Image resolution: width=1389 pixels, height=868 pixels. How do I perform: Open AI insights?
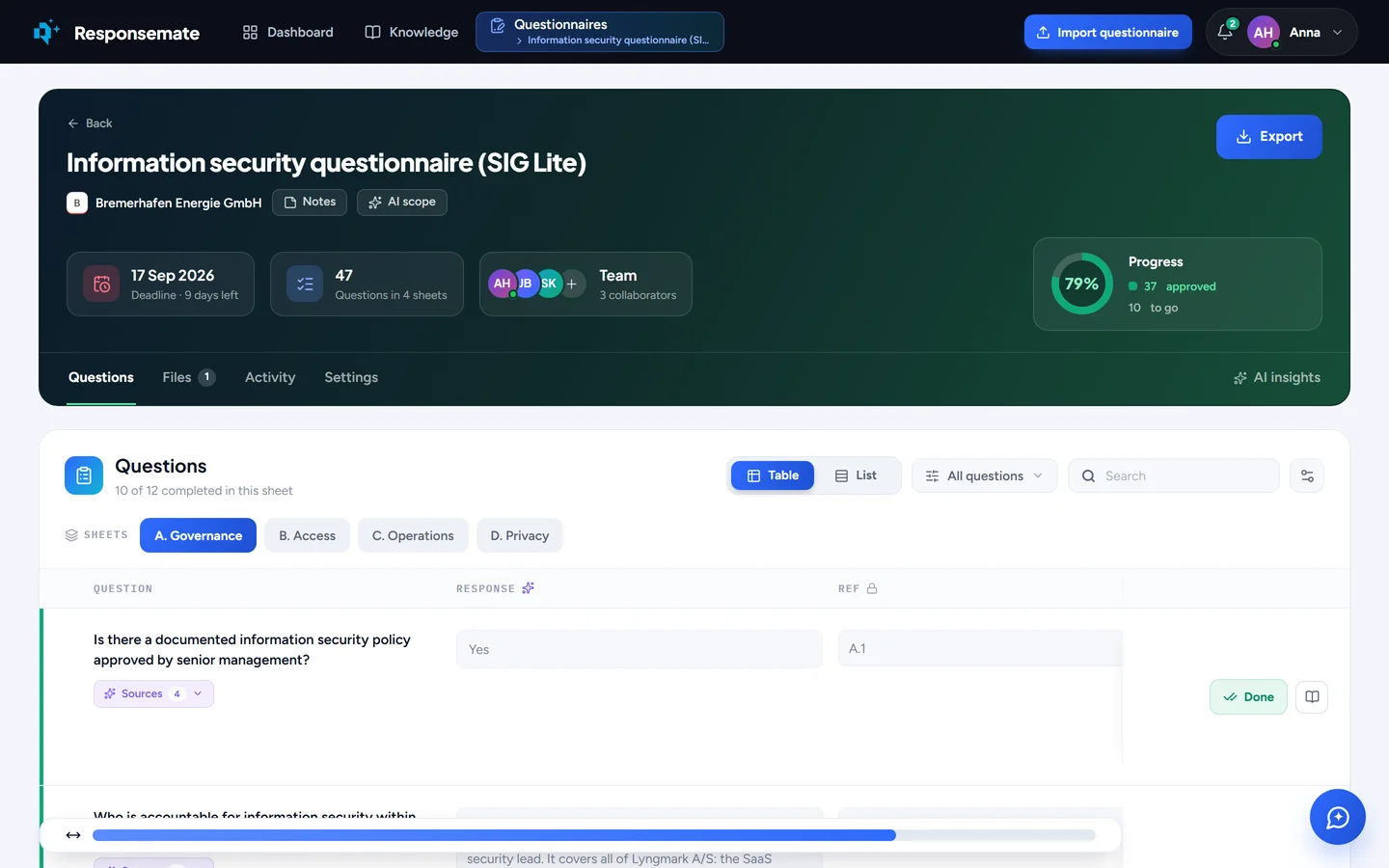[1276, 377]
